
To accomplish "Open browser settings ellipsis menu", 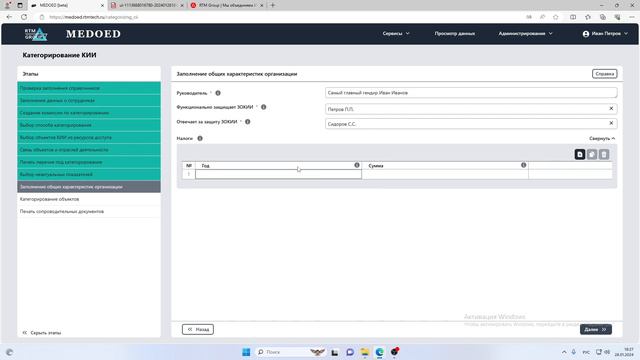I will [x=632, y=17].
